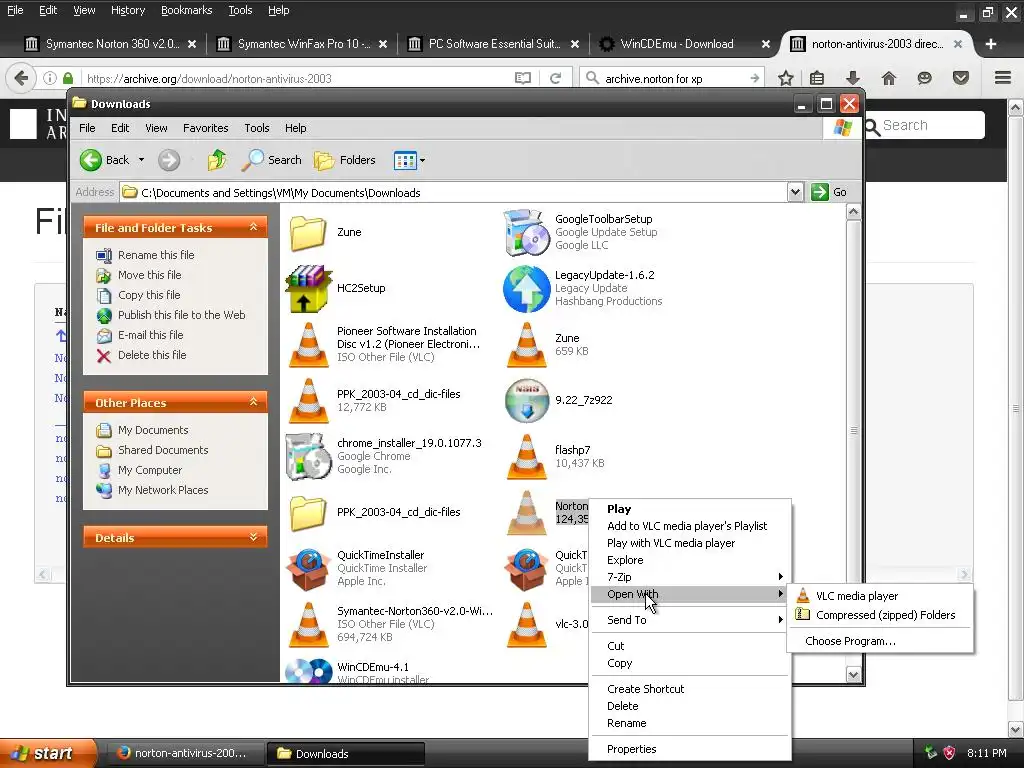Select the vlc-3.0 file icon
This screenshot has height=768, width=1024.
[527, 625]
